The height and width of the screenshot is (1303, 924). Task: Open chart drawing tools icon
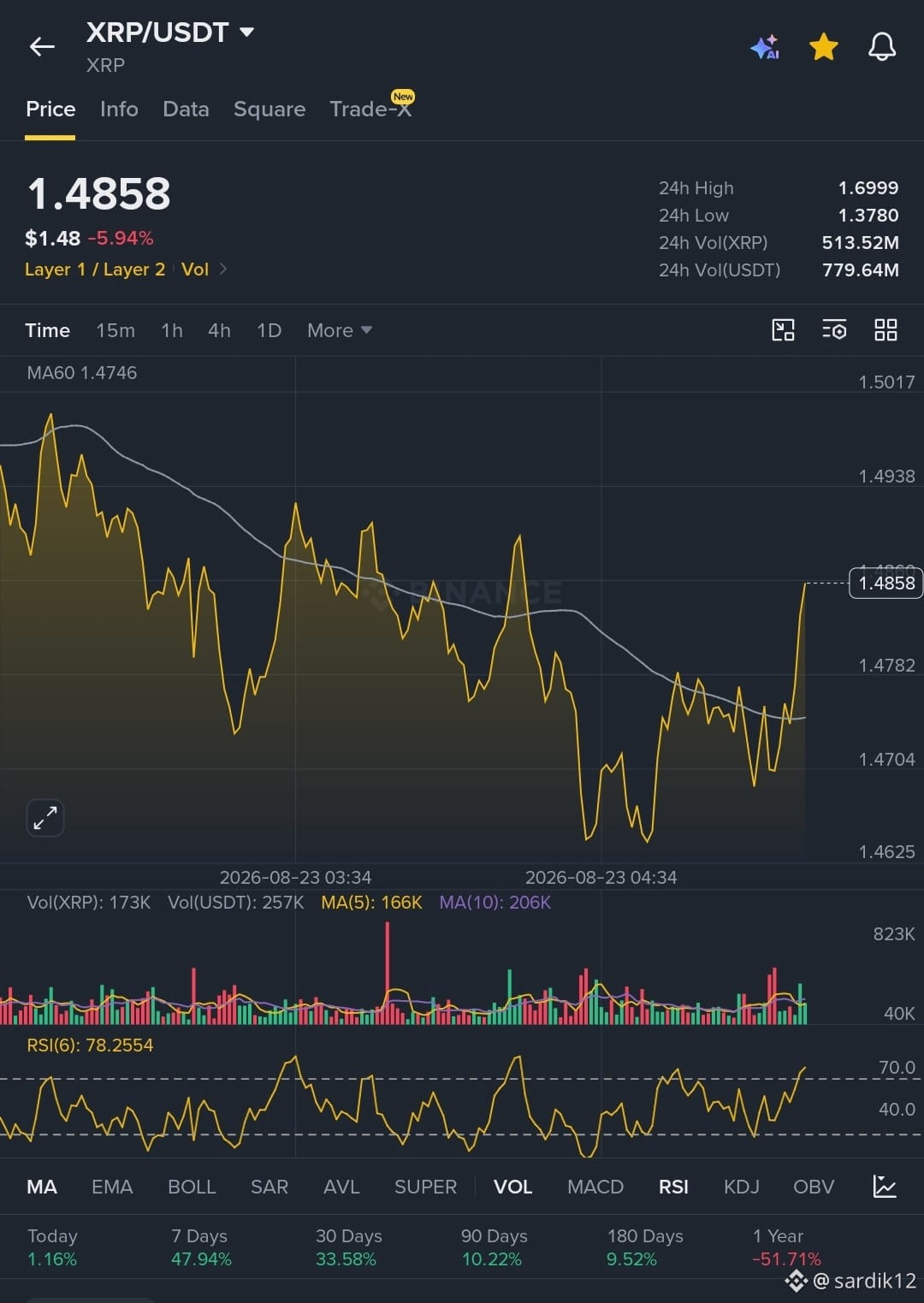pyautogui.click(x=783, y=330)
